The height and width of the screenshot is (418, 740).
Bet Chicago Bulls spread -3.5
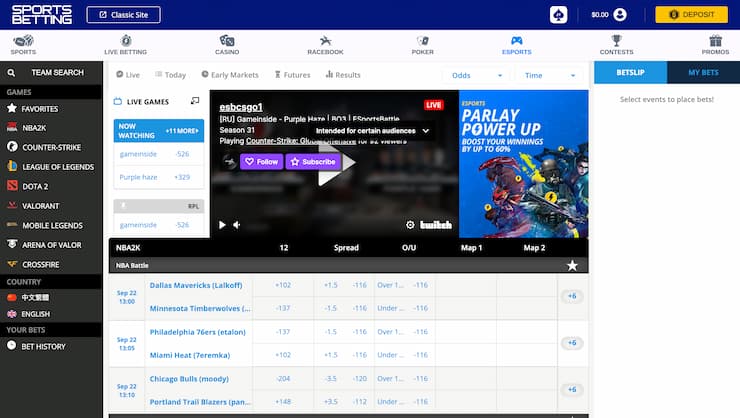[x=345, y=378]
